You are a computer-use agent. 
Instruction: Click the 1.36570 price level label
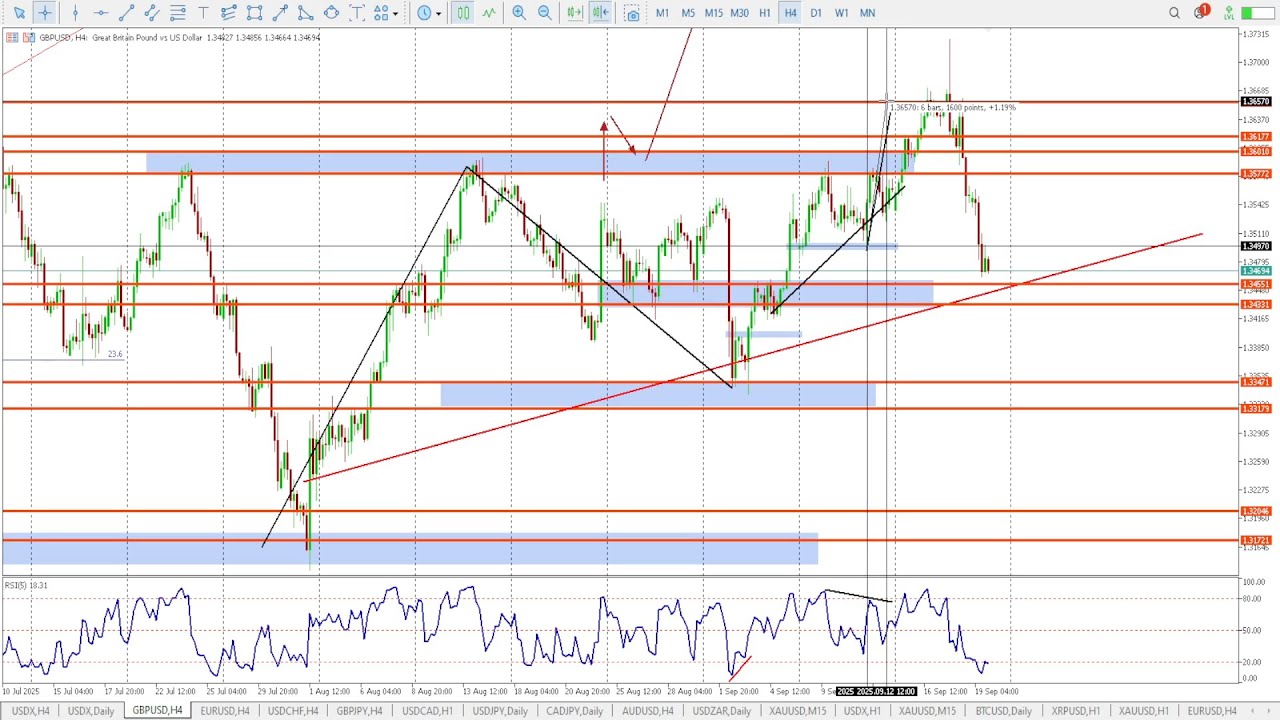click(1255, 102)
